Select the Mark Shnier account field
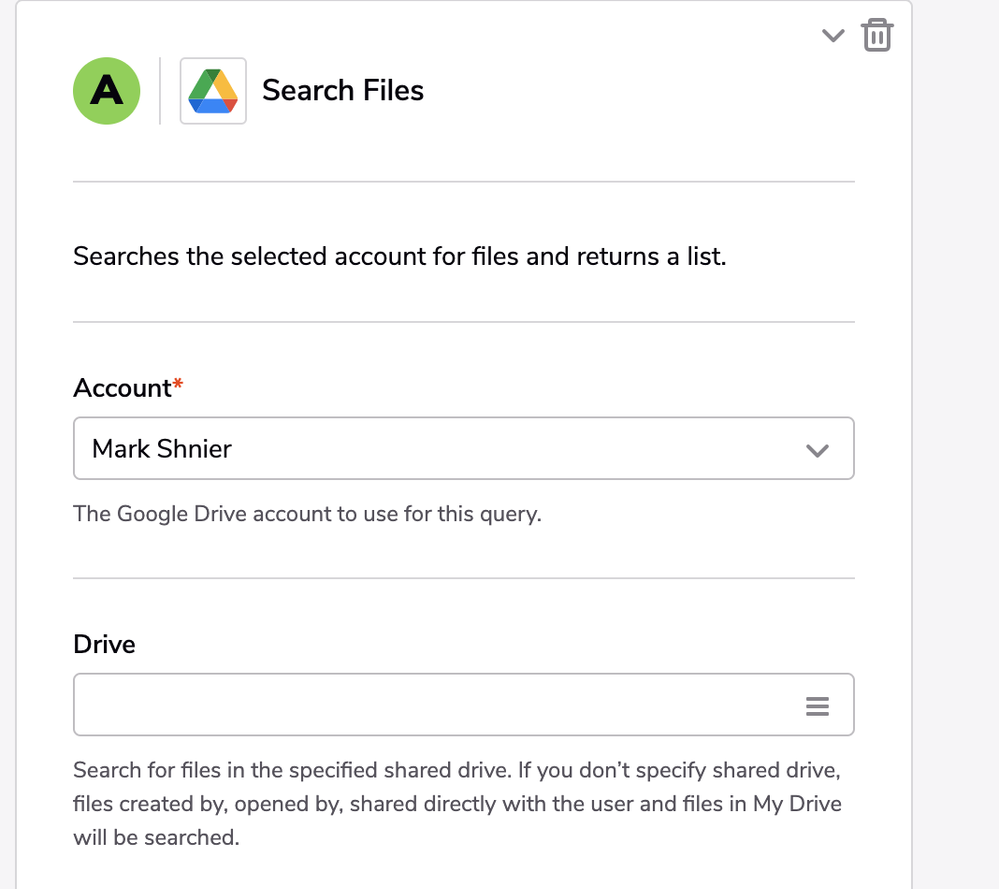999x889 pixels. point(464,448)
